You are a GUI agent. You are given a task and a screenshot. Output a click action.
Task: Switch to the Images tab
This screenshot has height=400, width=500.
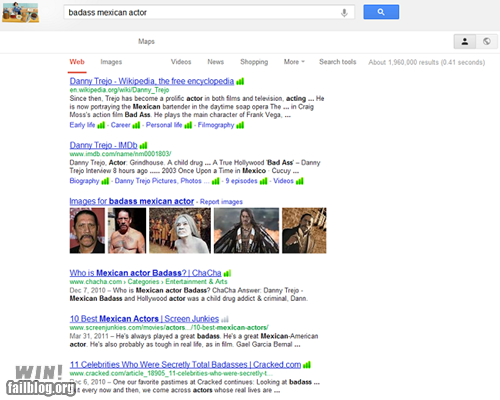(111, 62)
